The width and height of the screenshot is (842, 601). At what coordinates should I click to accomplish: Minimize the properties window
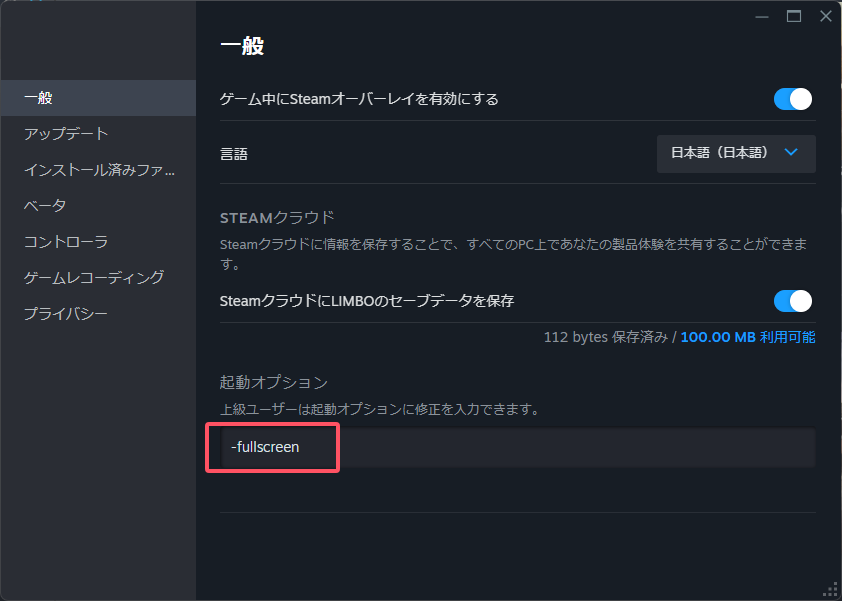[x=764, y=16]
